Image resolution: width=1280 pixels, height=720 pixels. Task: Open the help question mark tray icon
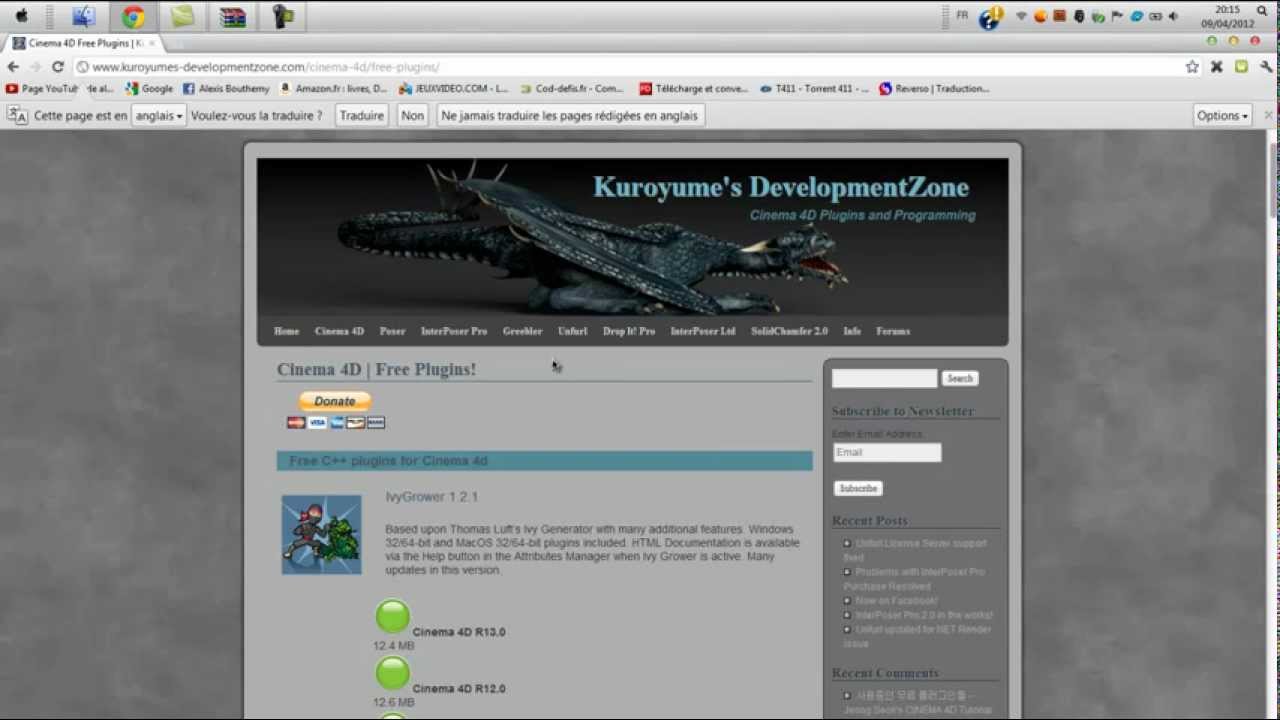point(990,17)
